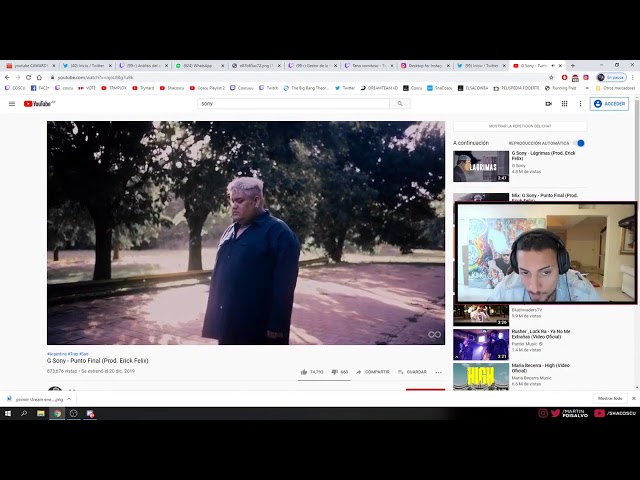The image size is (640, 480).
Task: Open a new browser tab
Action: pyautogui.click(x=573, y=65)
